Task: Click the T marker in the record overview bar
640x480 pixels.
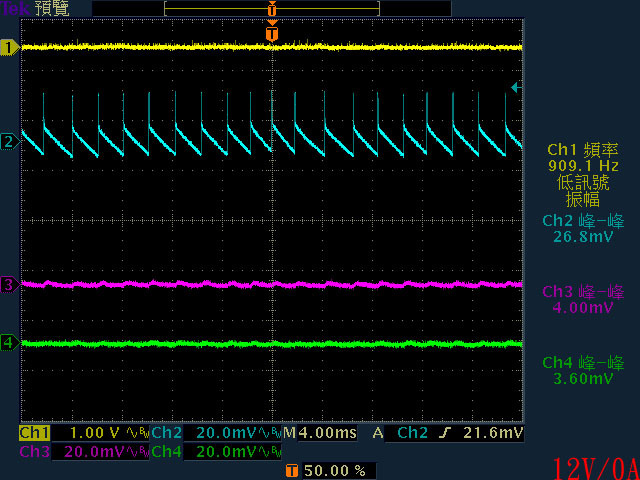Action: point(272,9)
